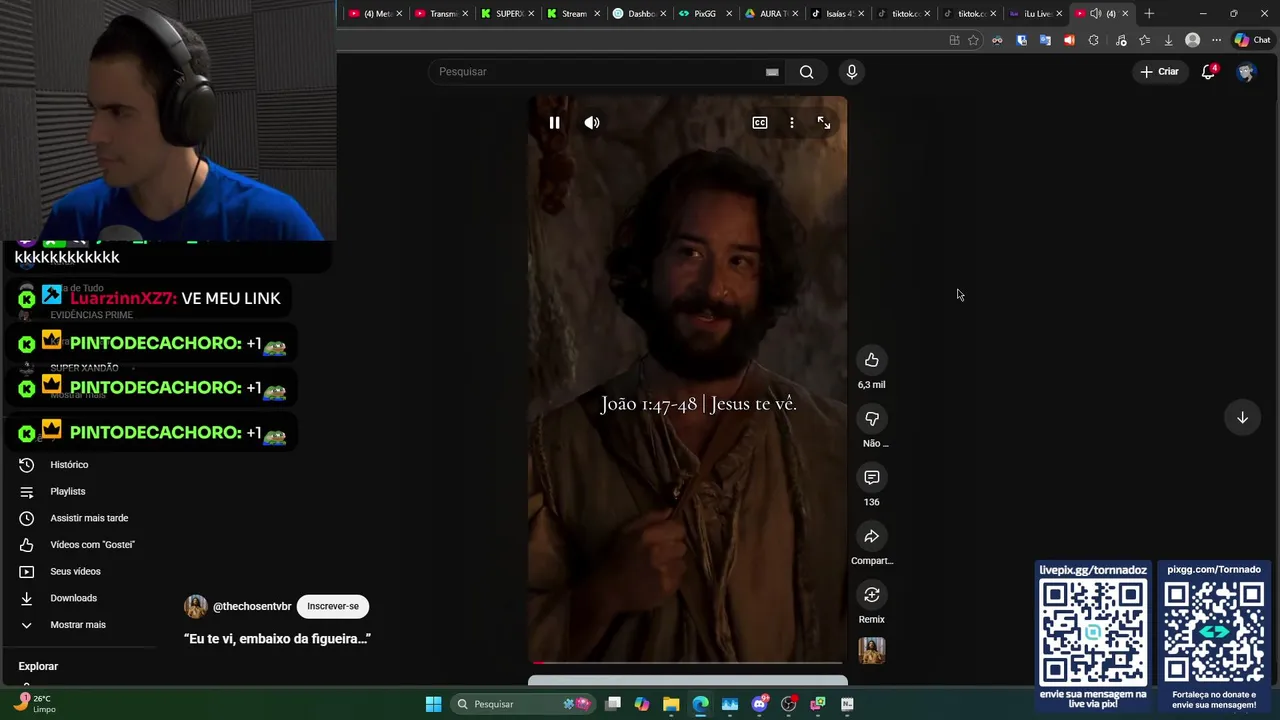
Task: Click the thechosentvbr channel avatar
Action: [x=196, y=606]
